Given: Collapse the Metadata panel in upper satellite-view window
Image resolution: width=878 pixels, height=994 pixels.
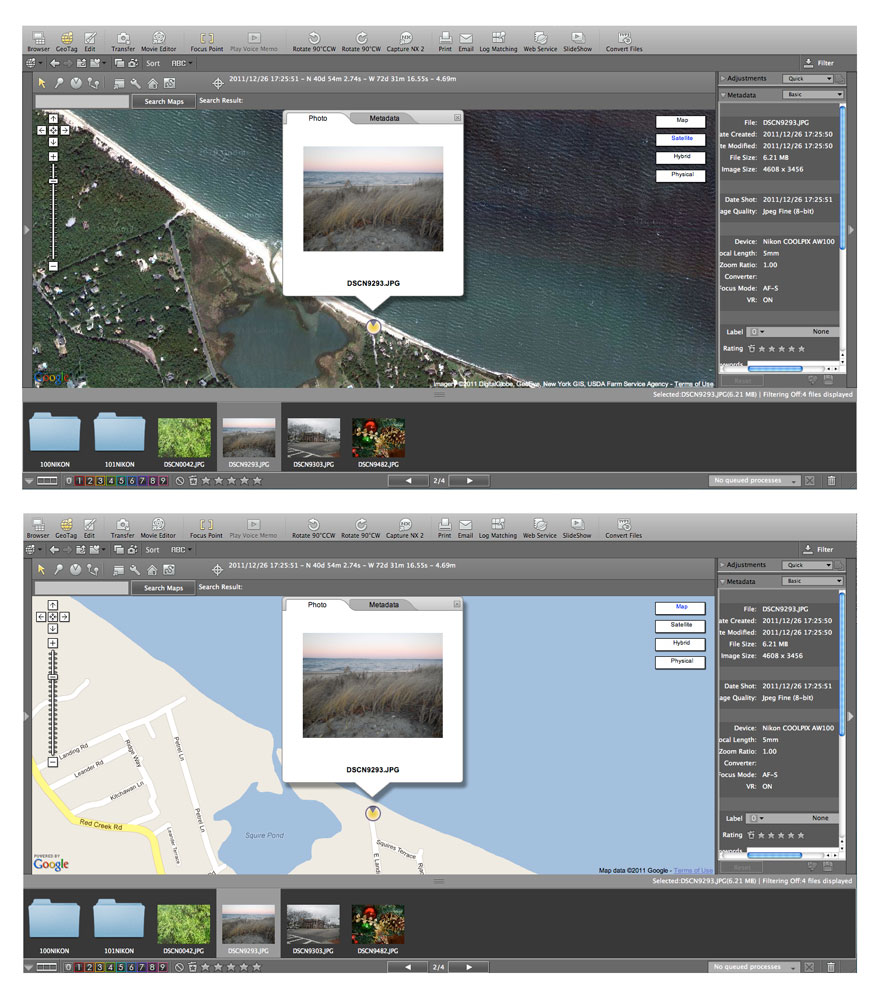Looking at the screenshot, I should pyautogui.click(x=723, y=95).
